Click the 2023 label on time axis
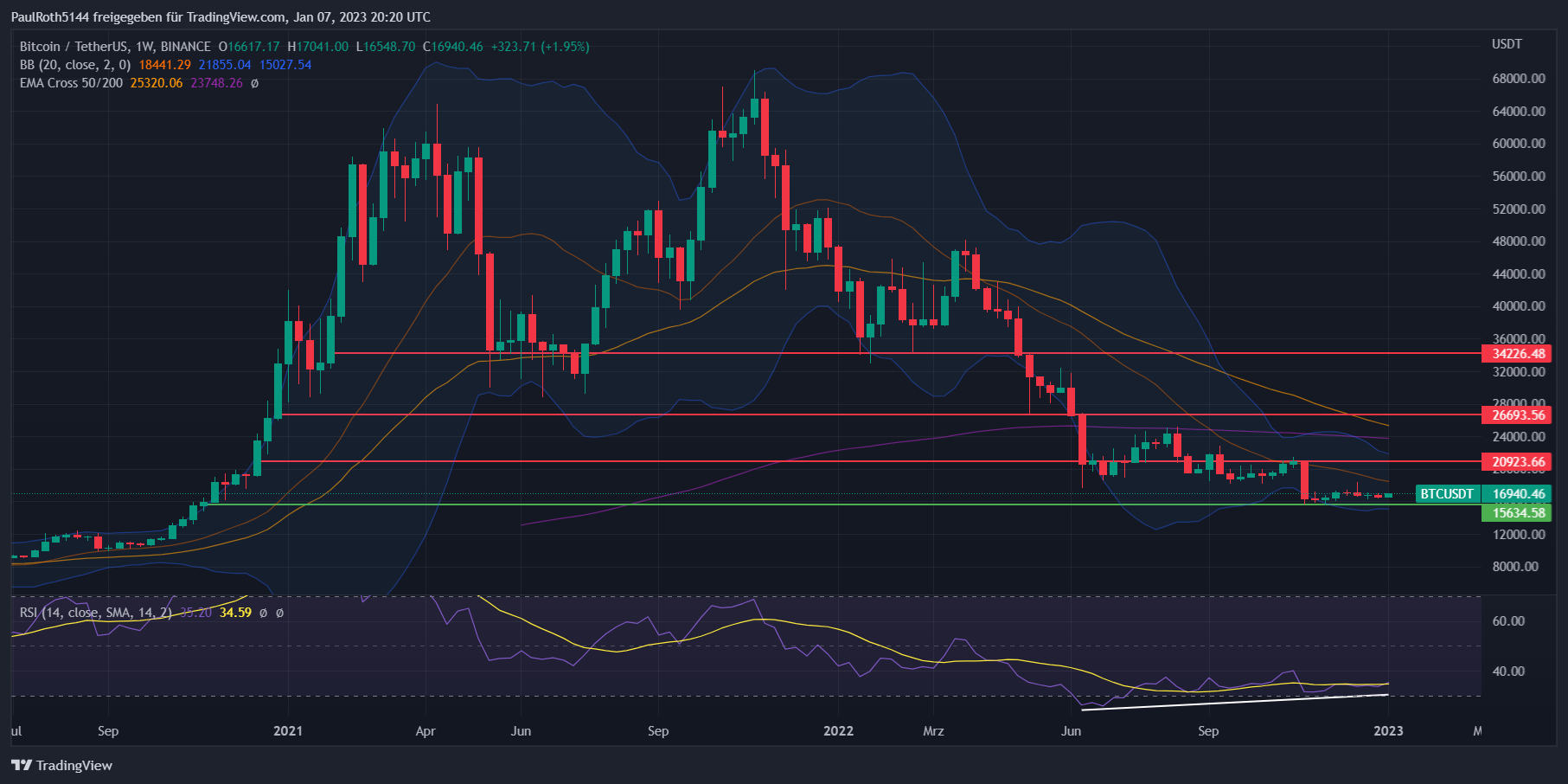 click(x=1388, y=731)
